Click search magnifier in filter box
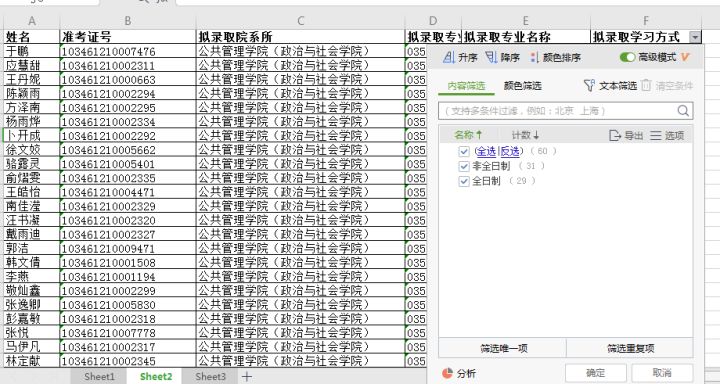Viewport: 720px width, 384px height. (683, 111)
